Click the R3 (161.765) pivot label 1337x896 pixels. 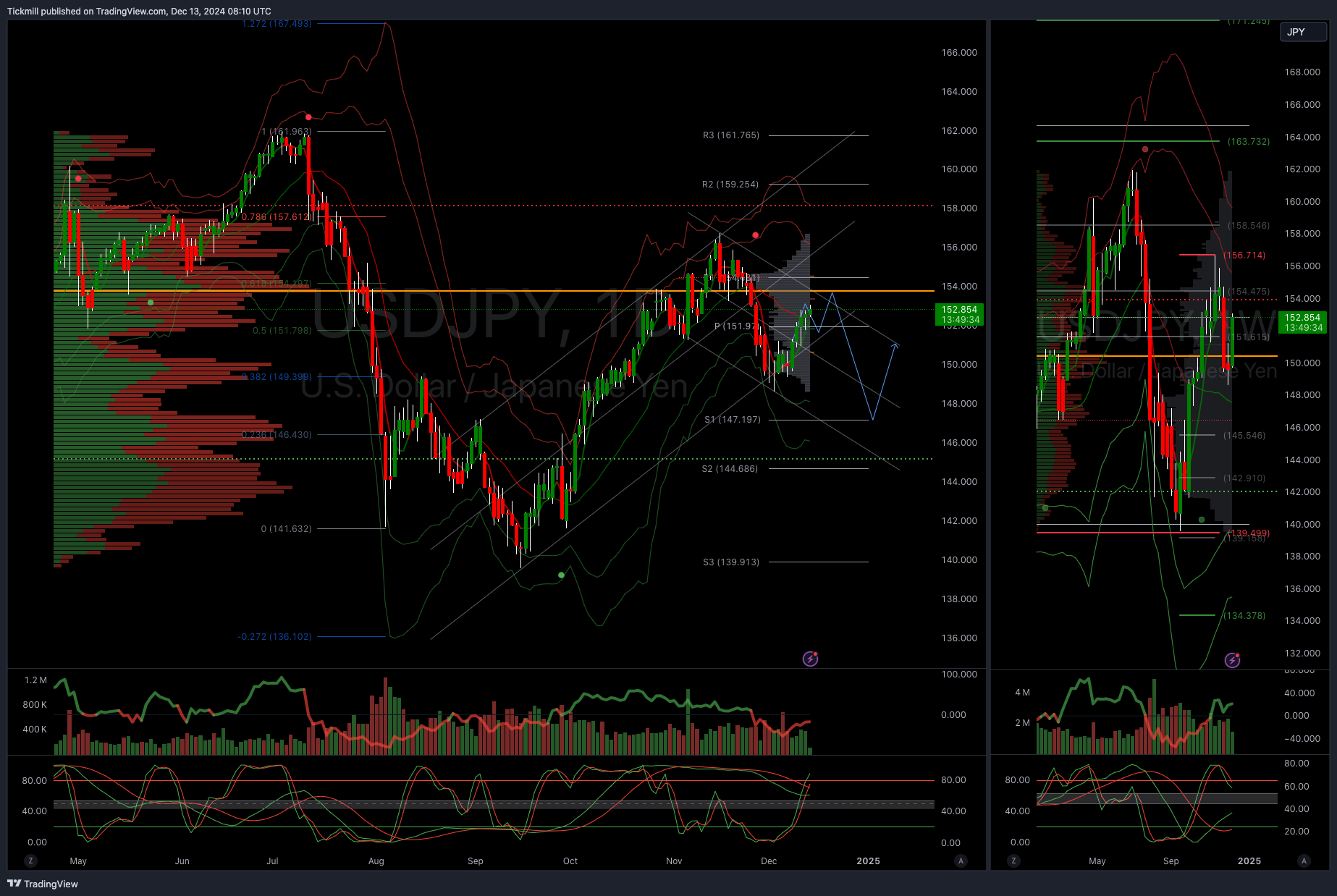pyautogui.click(x=731, y=135)
